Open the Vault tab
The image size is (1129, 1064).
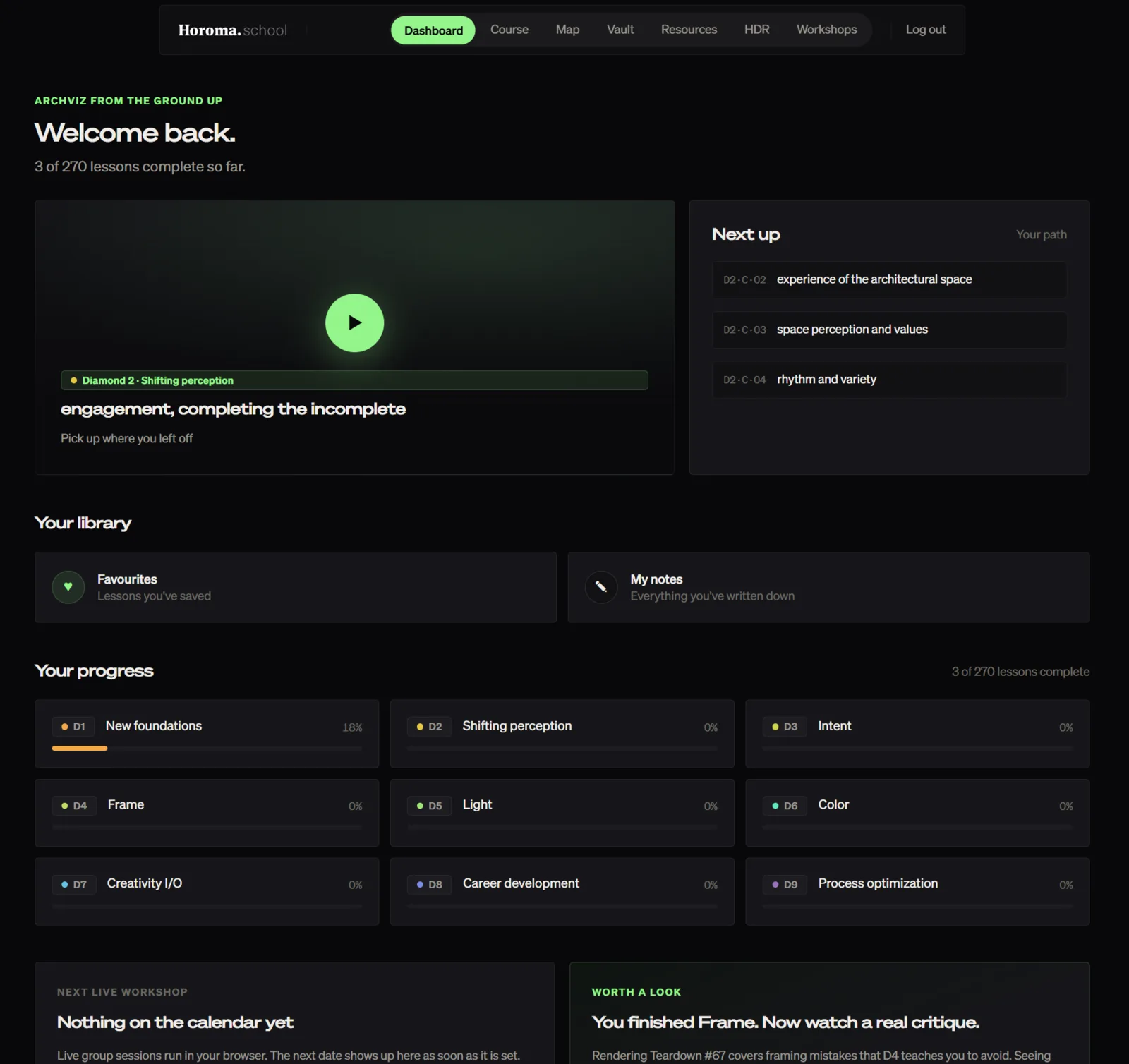click(x=620, y=30)
